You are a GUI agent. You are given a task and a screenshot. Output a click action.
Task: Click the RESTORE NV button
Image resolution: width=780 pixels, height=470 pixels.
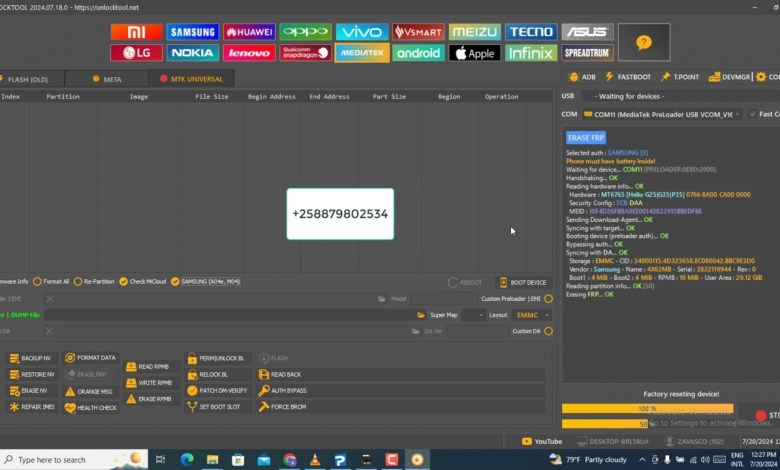(32, 375)
